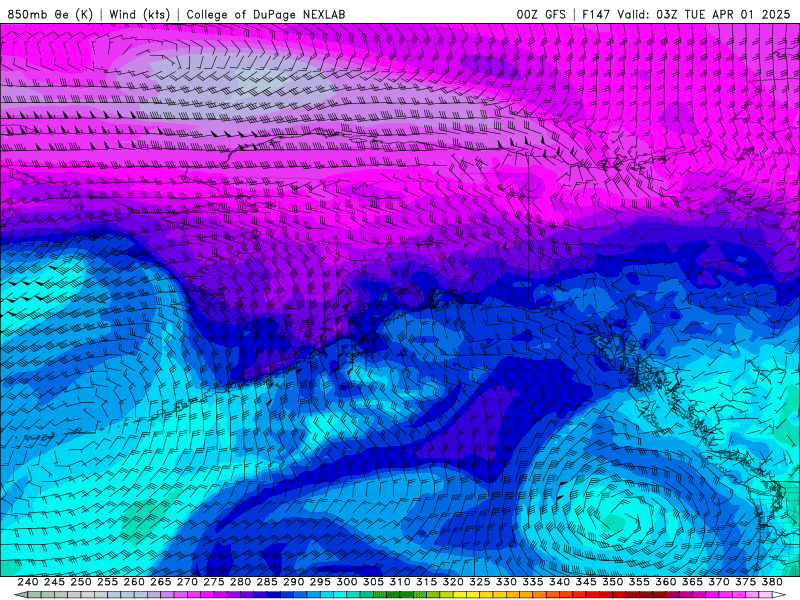Click the 310 color scale label
This screenshot has width=800, height=600.
pos(399,582)
